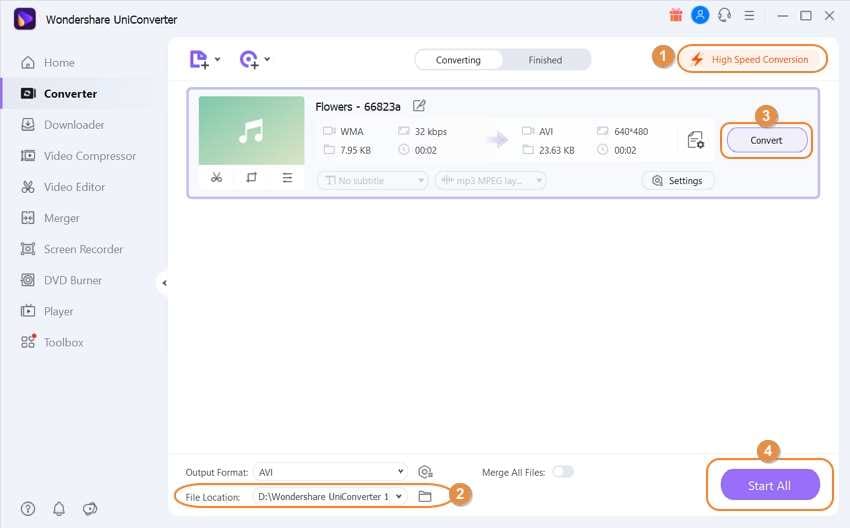Open the customer support headset icon
Viewport: 850px width, 528px height.
[725, 15]
